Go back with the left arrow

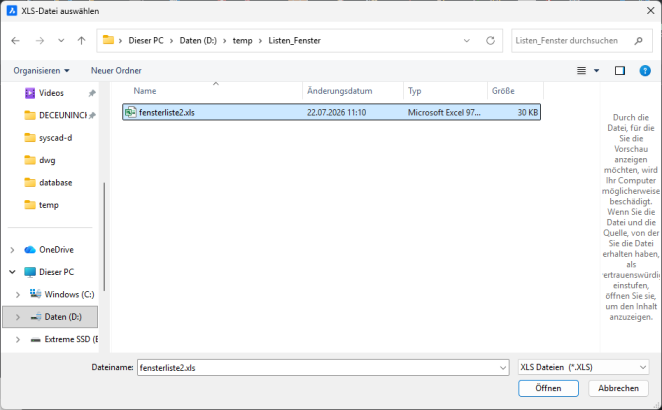tap(16, 41)
